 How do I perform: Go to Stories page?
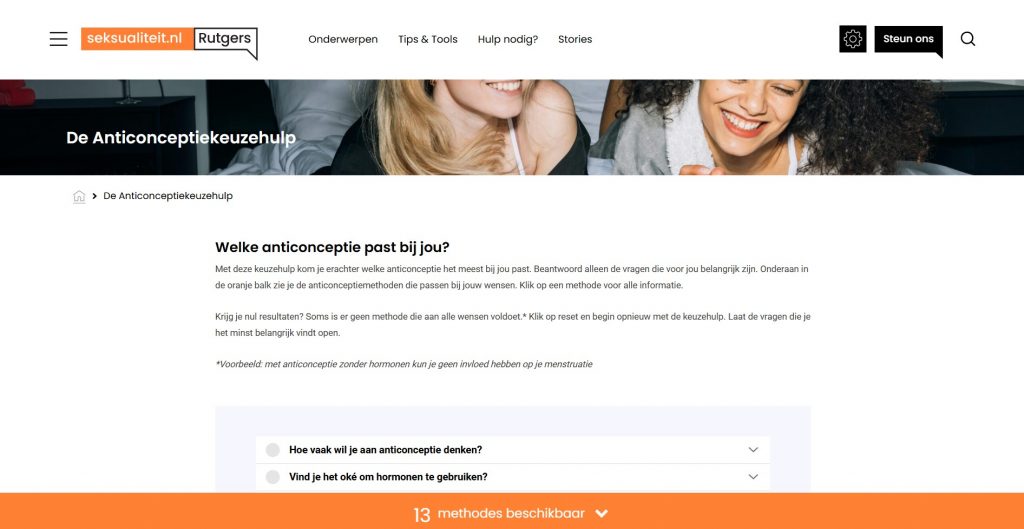(575, 39)
